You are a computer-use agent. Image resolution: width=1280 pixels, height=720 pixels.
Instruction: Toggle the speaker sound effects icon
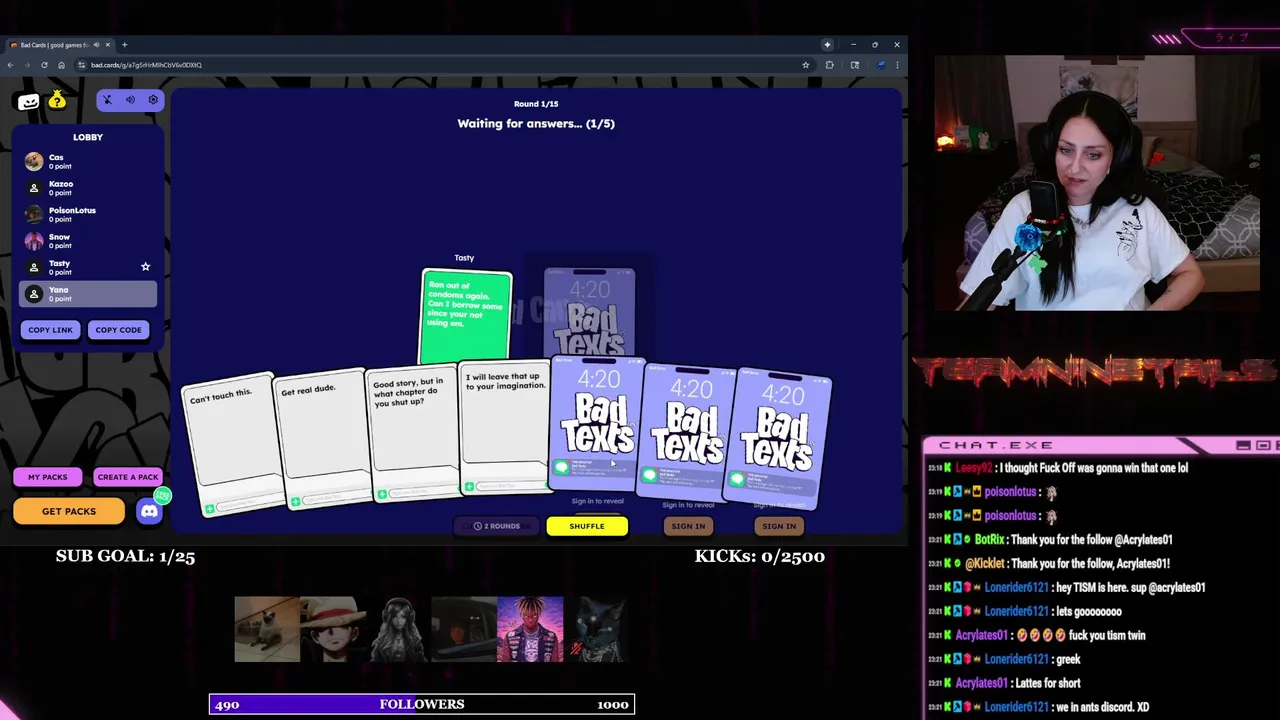[x=130, y=100]
